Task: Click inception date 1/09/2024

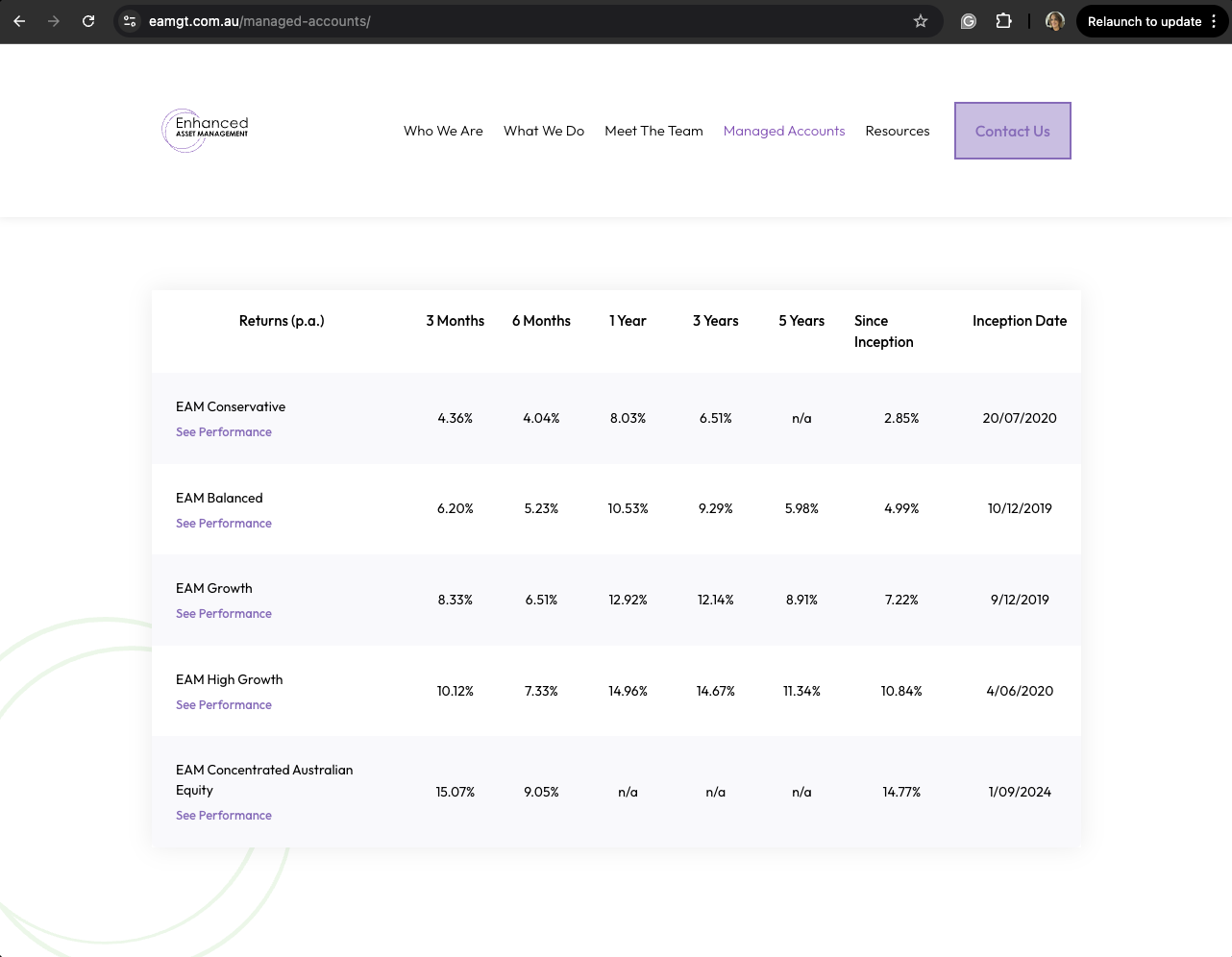Action: (1020, 793)
